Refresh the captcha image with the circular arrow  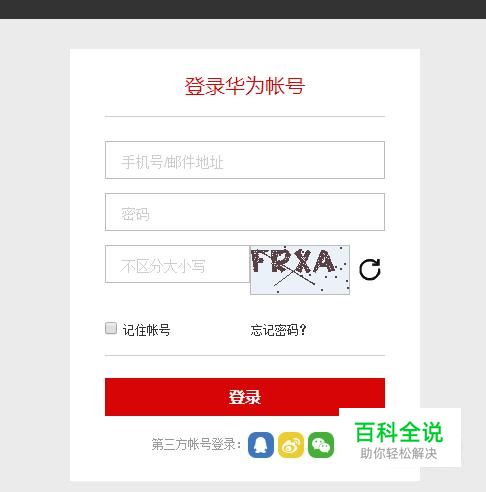coord(370,269)
